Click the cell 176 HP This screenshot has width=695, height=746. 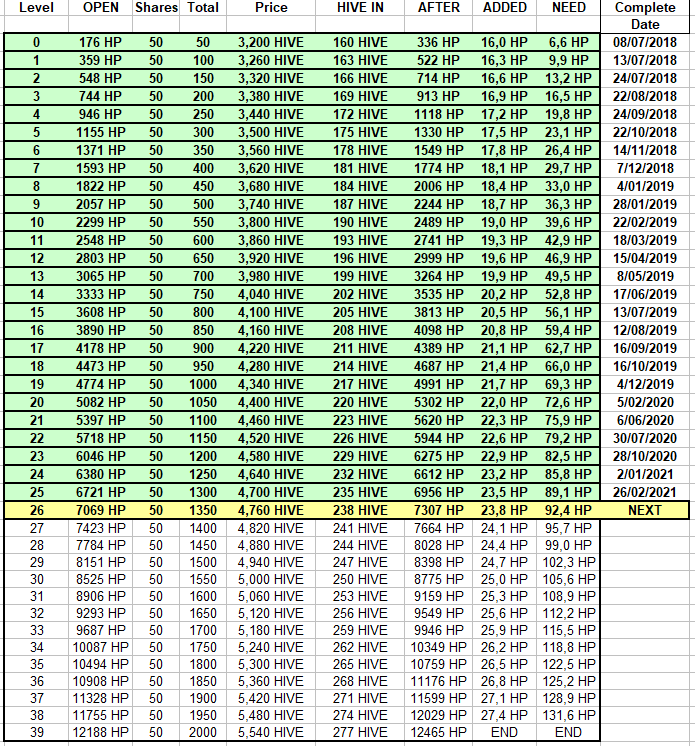coord(100,42)
